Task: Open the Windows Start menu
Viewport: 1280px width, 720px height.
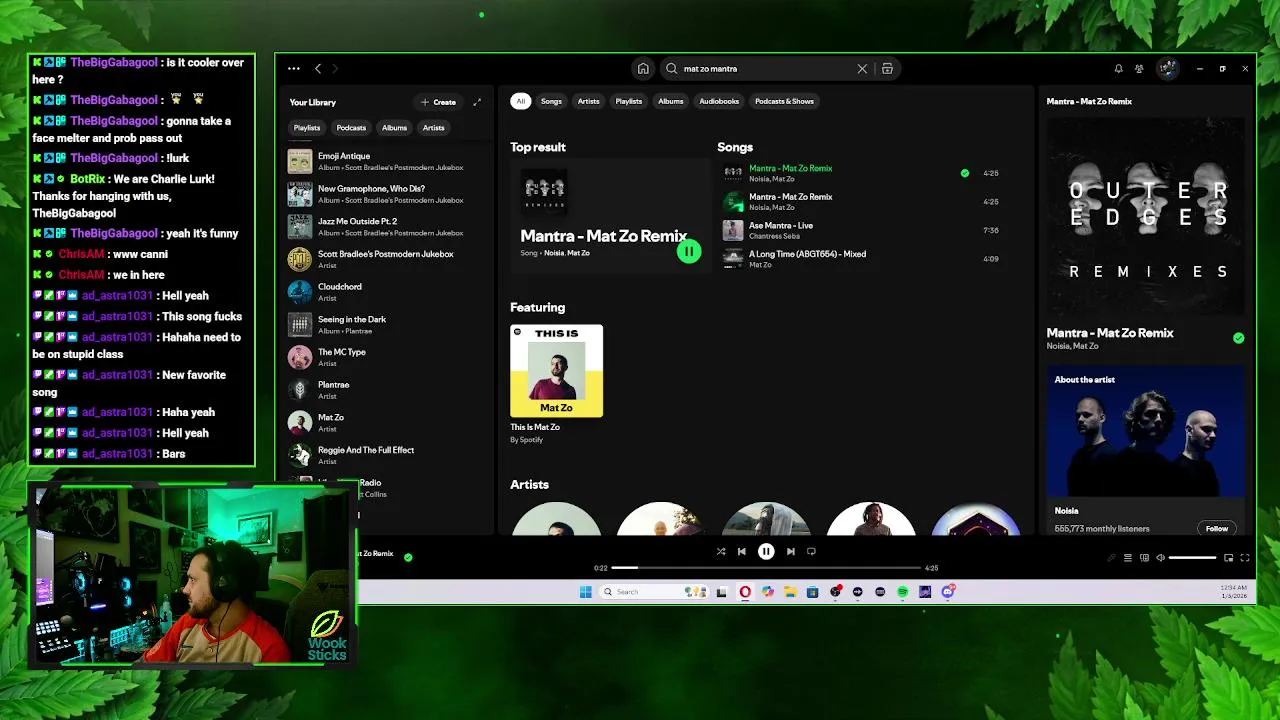Action: [x=585, y=592]
